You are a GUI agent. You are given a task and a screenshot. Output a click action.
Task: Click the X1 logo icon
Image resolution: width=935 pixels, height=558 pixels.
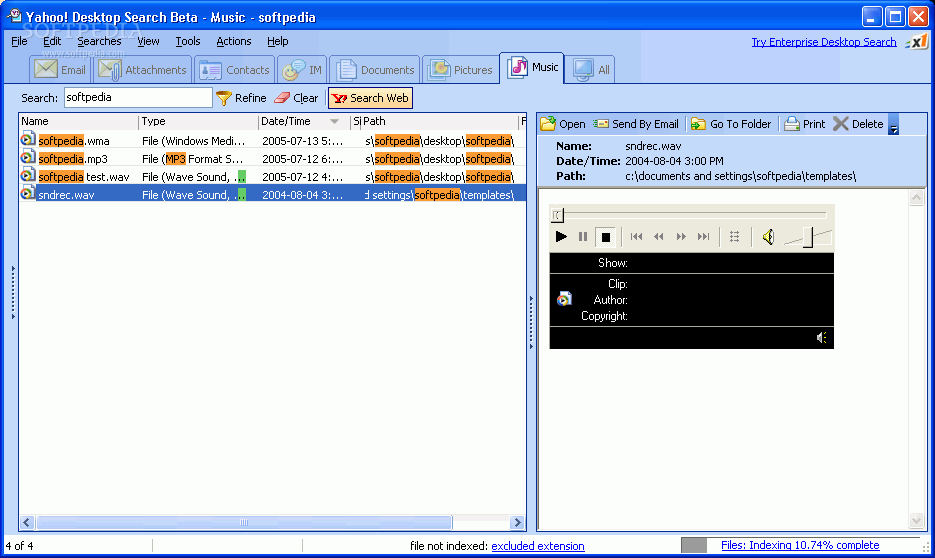click(917, 42)
